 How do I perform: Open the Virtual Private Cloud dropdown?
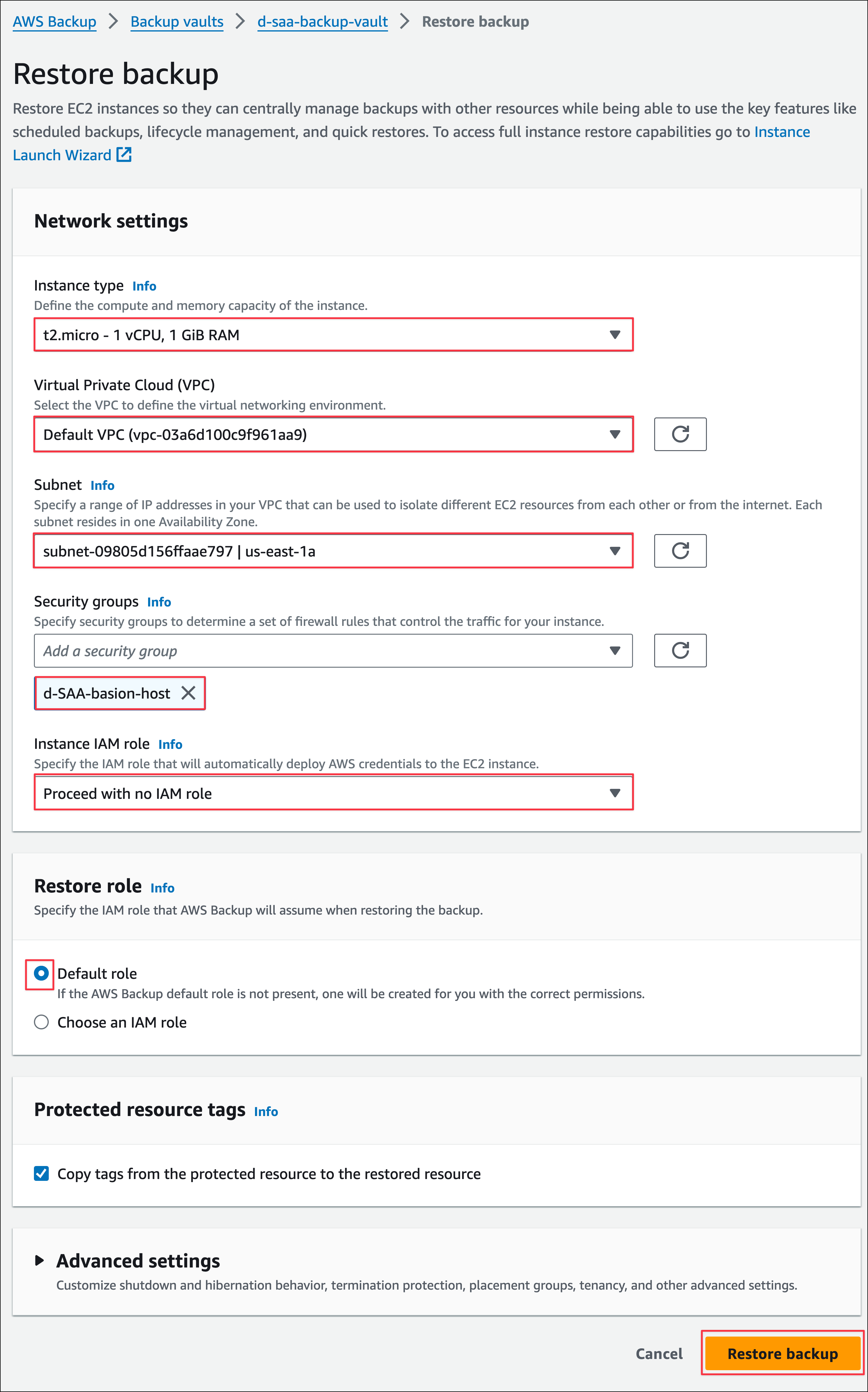coord(333,434)
